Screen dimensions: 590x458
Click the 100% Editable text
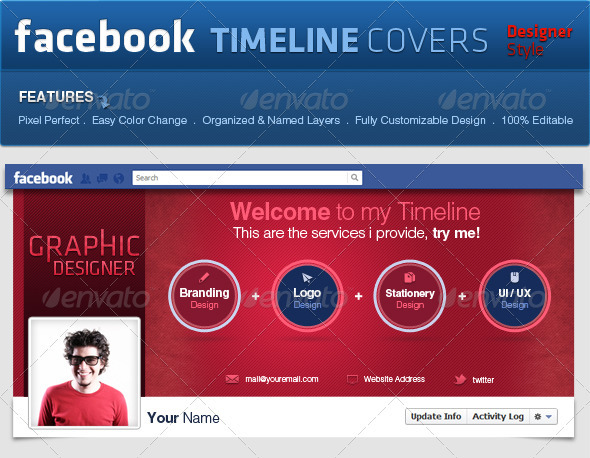pos(537,120)
